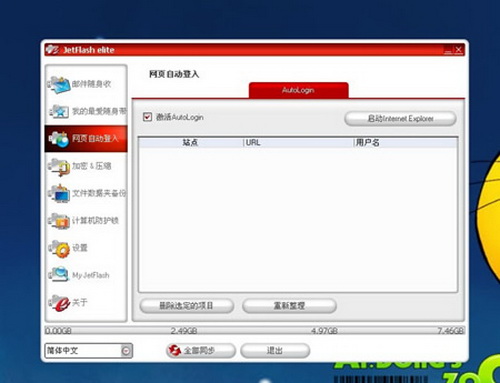This screenshot has height=383, width=500.
Task: Open the My JetFlash icon
Action: coord(59,275)
